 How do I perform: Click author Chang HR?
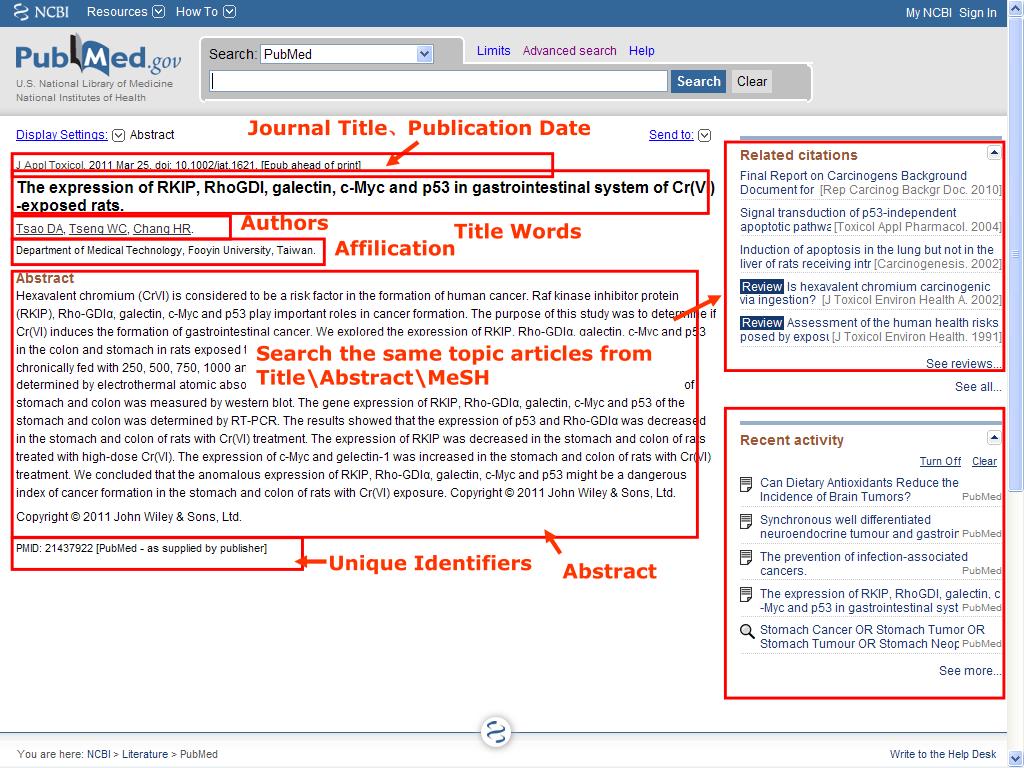(x=162, y=229)
